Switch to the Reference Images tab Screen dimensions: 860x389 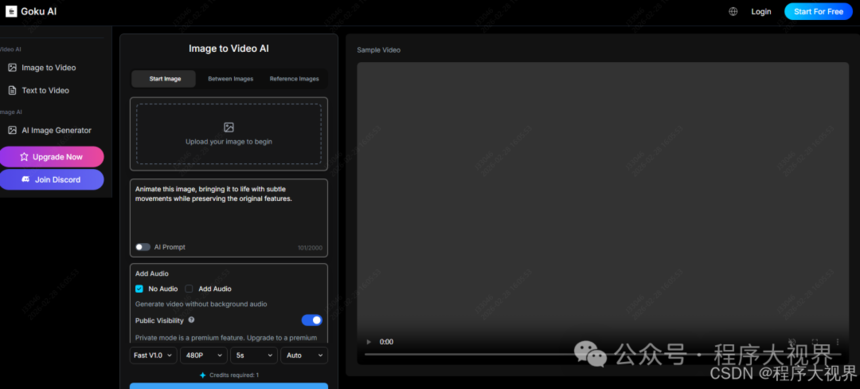click(294, 79)
